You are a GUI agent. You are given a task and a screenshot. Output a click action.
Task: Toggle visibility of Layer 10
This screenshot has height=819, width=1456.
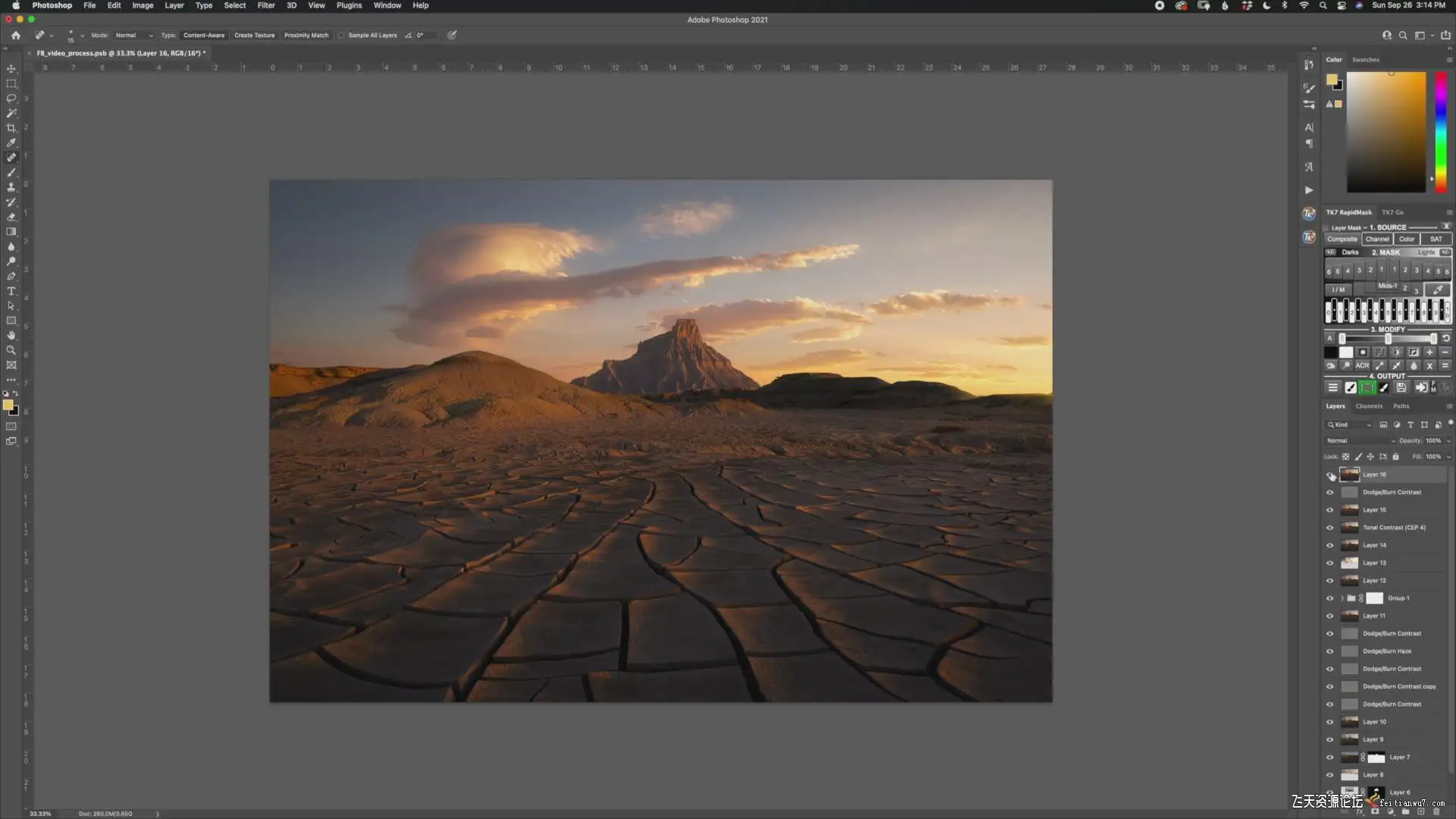tap(1330, 722)
